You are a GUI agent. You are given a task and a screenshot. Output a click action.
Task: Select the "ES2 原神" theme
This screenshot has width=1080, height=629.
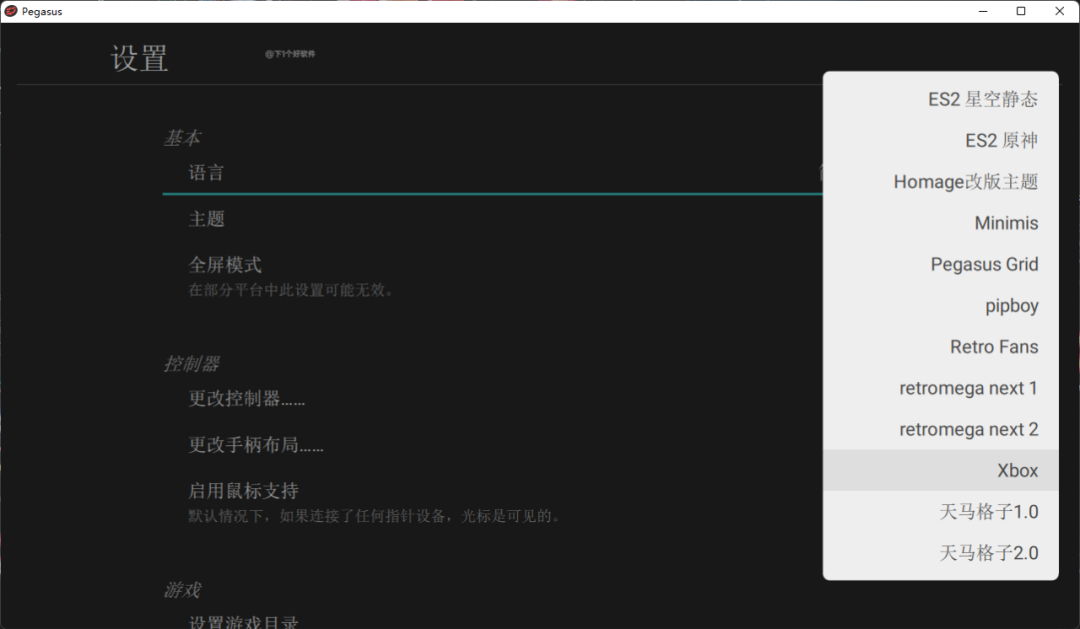pyautogui.click(x=1000, y=140)
